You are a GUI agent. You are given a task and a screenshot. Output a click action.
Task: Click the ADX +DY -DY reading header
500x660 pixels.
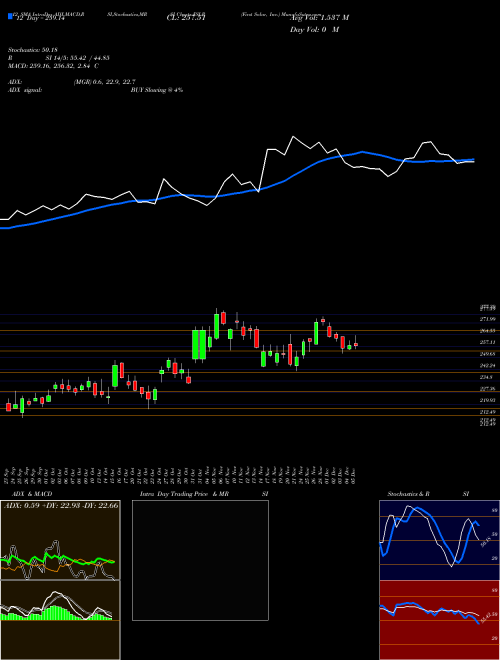pyautogui.click(x=61, y=505)
